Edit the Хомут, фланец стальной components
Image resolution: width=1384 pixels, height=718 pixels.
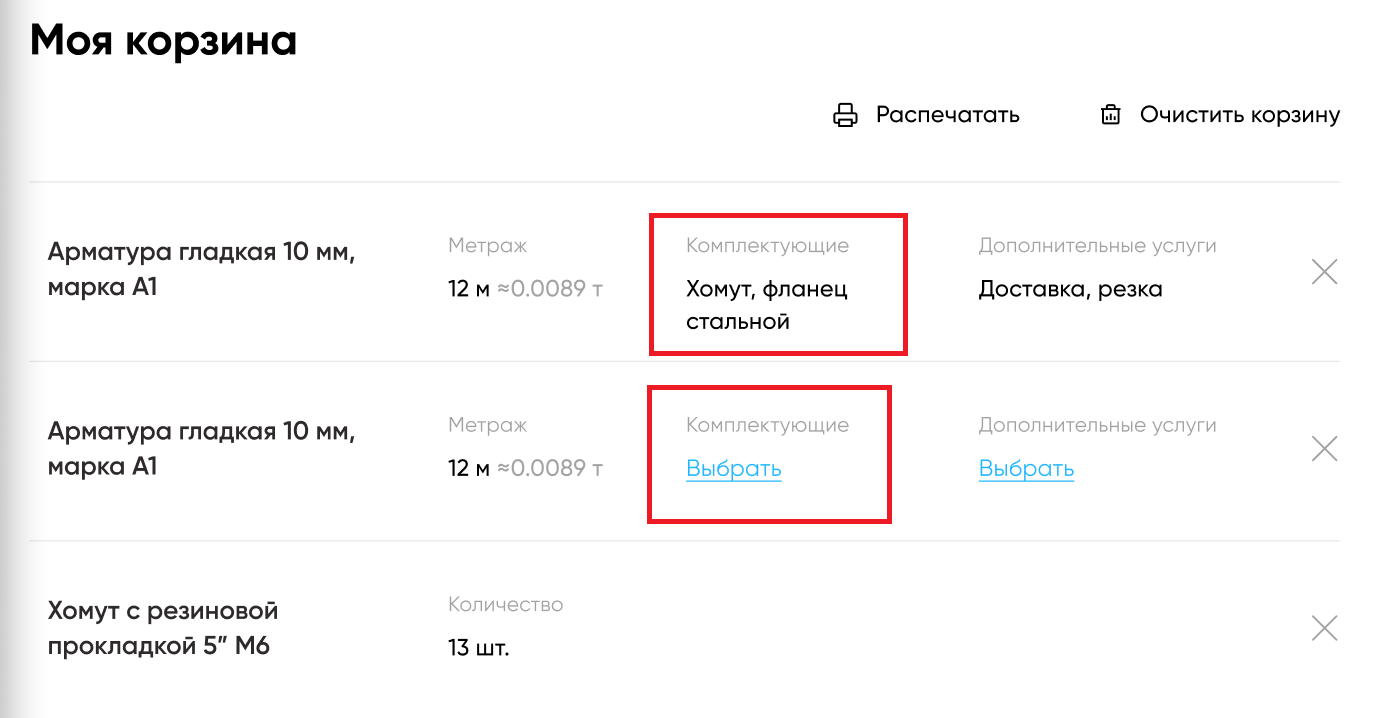click(766, 305)
